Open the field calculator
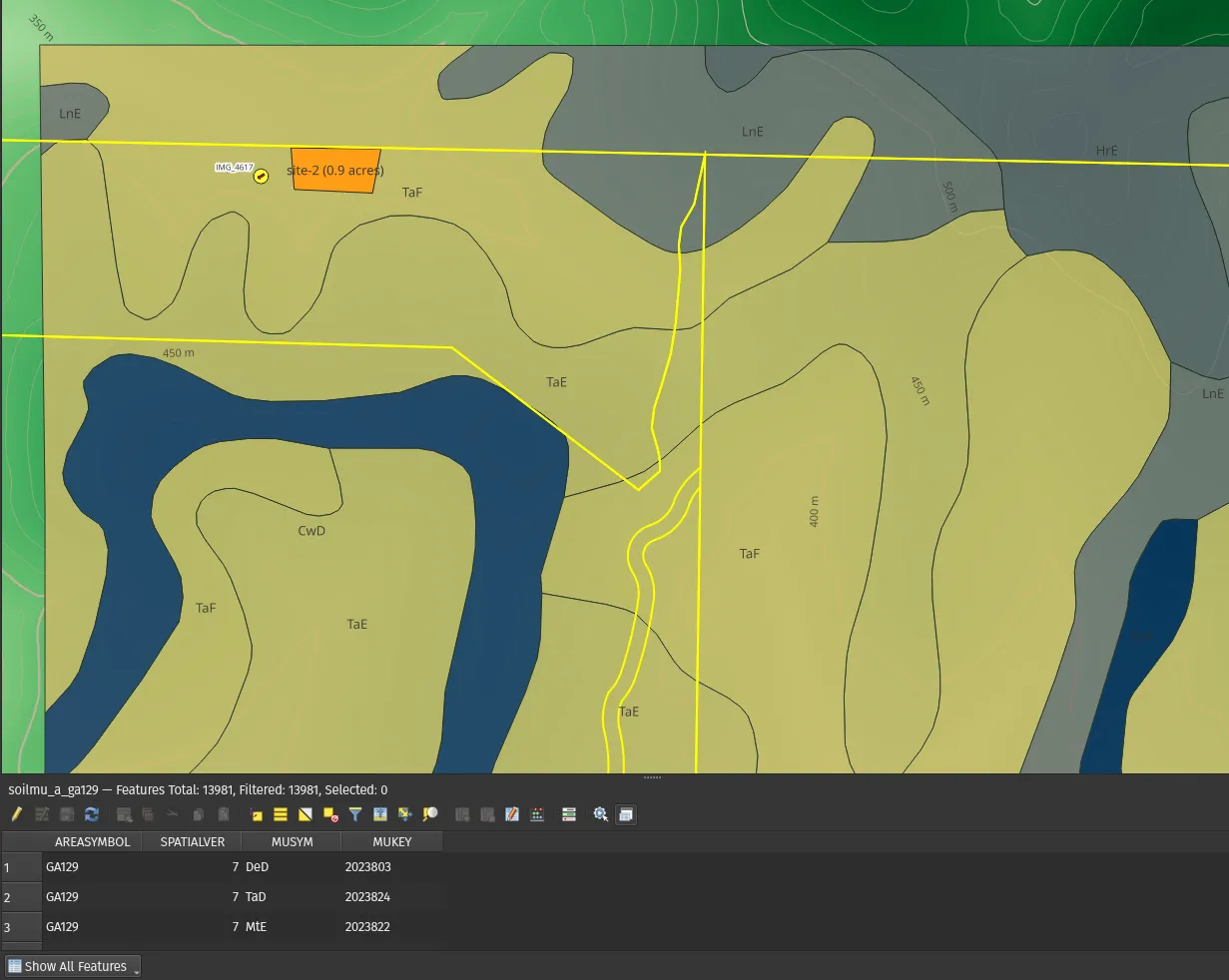Viewport: 1229px width, 980px height. (x=512, y=814)
